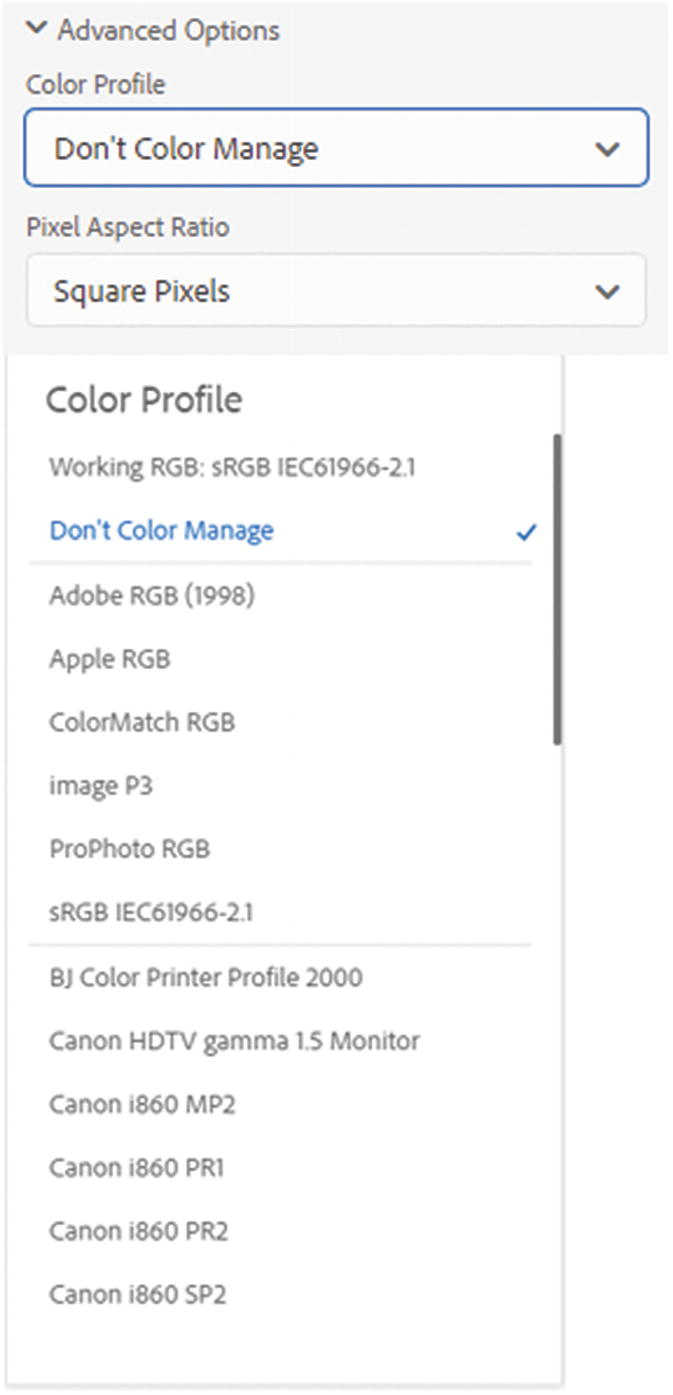Click the Color Profile list scrollbar
This screenshot has width=673, height=1395.
tap(556, 580)
